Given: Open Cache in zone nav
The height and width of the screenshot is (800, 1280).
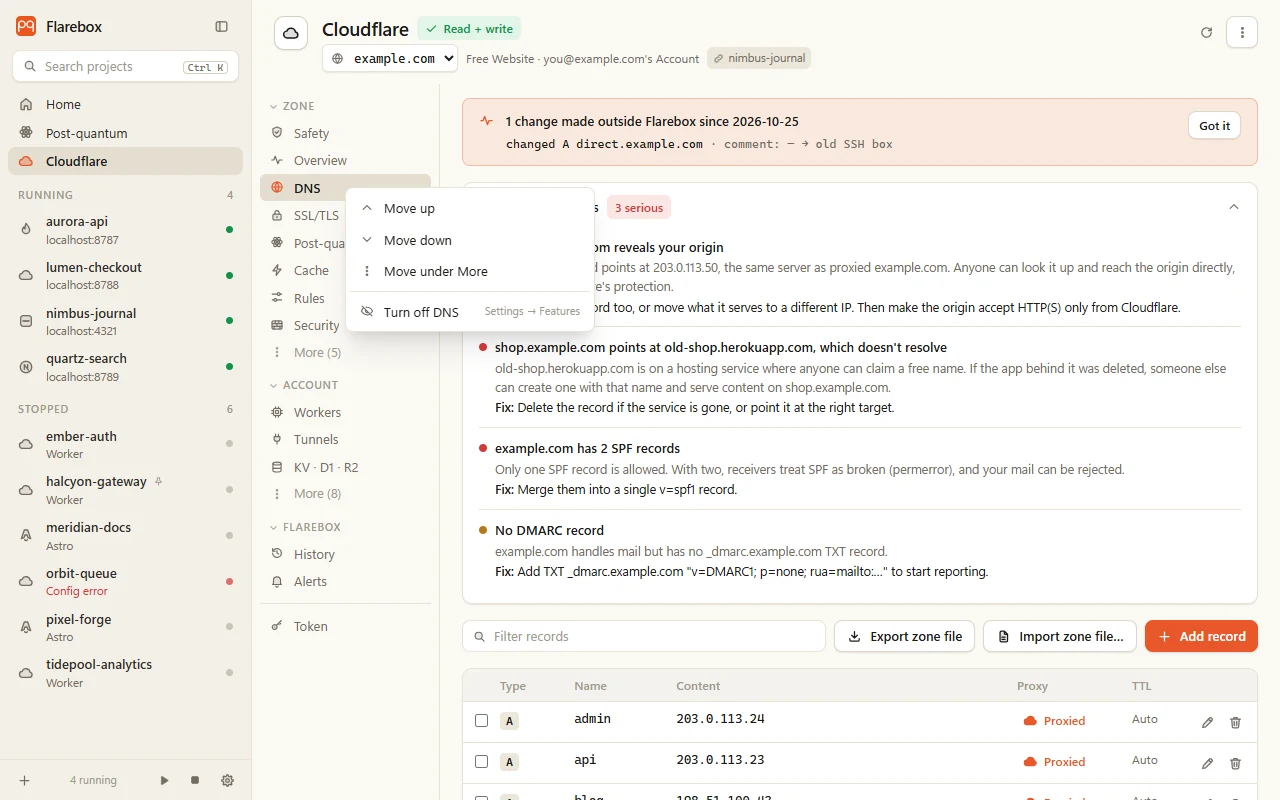Looking at the screenshot, I should click(303, 270).
